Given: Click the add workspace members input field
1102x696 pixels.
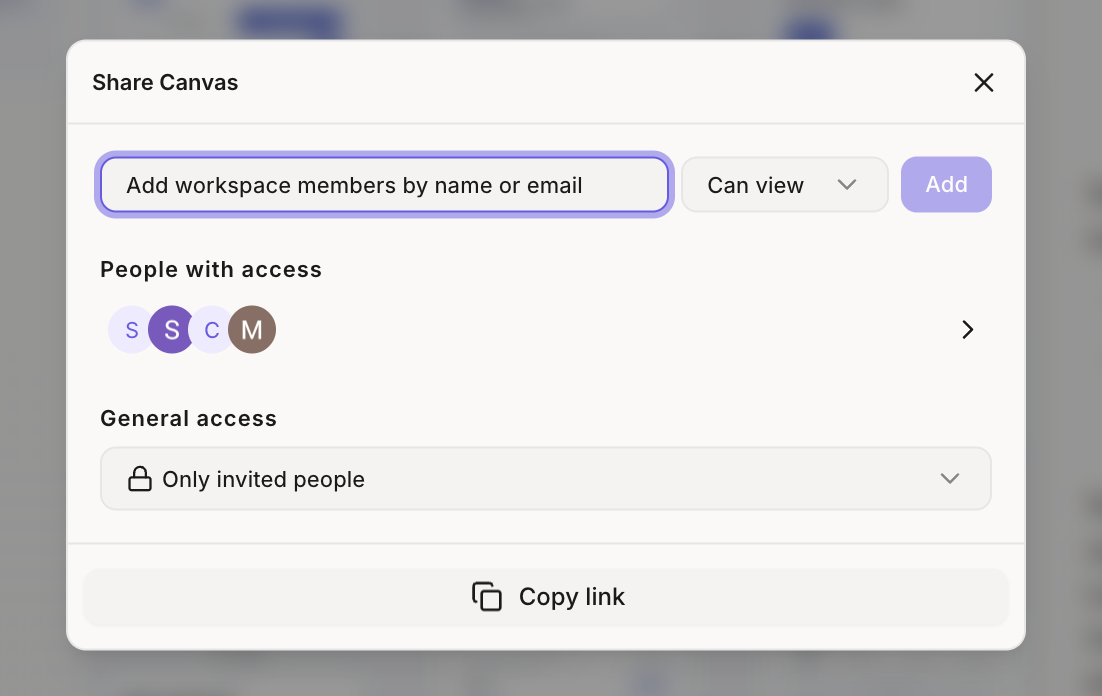Looking at the screenshot, I should tap(384, 185).
